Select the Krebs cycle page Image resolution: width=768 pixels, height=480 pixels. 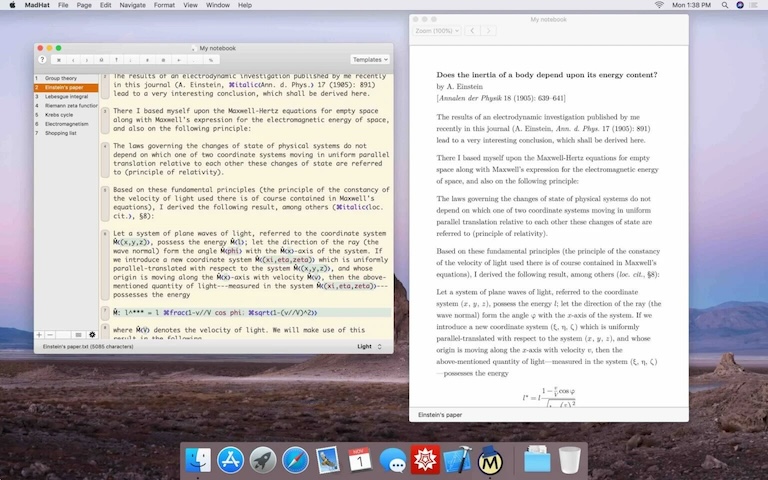click(x=66, y=115)
